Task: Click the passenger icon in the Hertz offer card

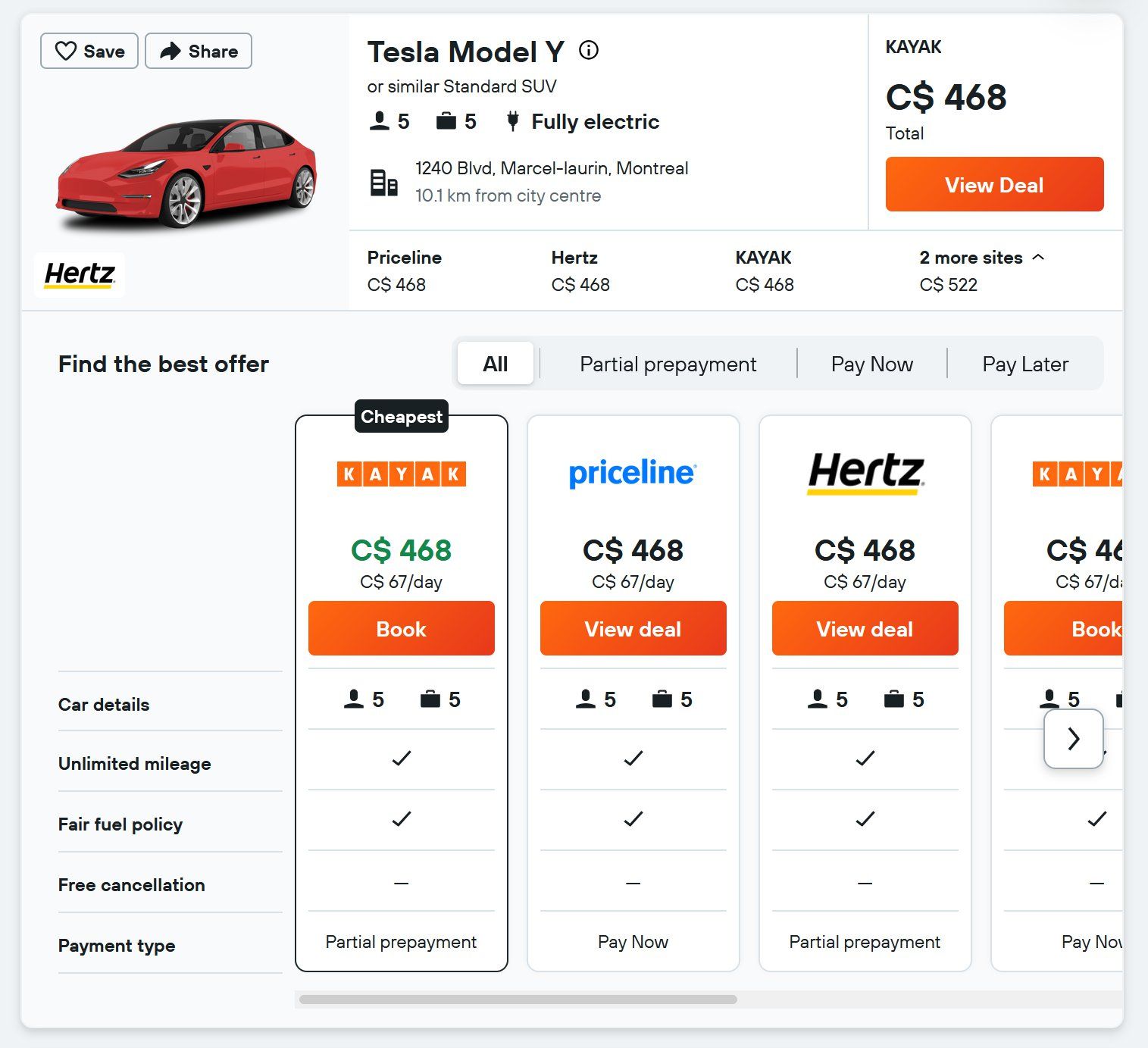Action: point(817,699)
